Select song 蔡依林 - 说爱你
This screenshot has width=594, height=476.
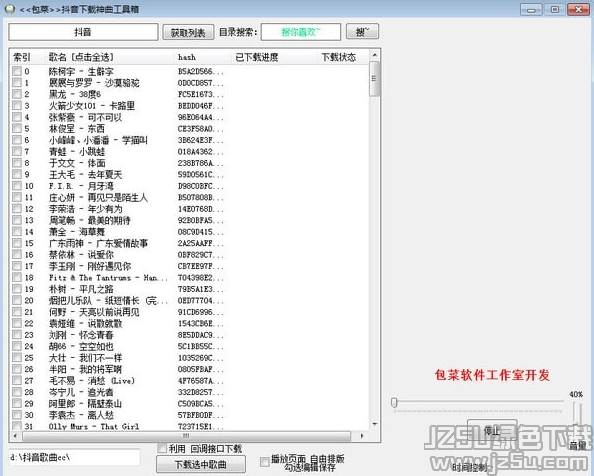point(81,254)
